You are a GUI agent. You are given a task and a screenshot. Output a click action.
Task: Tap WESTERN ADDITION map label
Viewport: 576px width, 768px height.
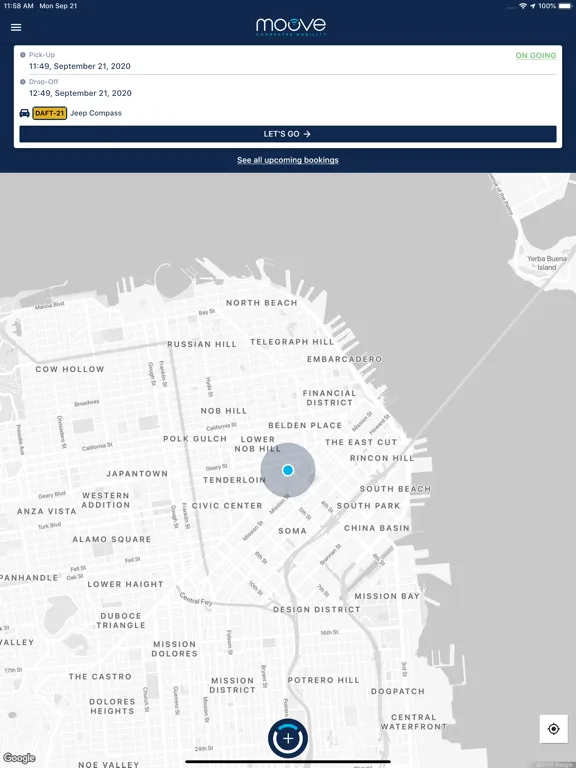click(106, 500)
